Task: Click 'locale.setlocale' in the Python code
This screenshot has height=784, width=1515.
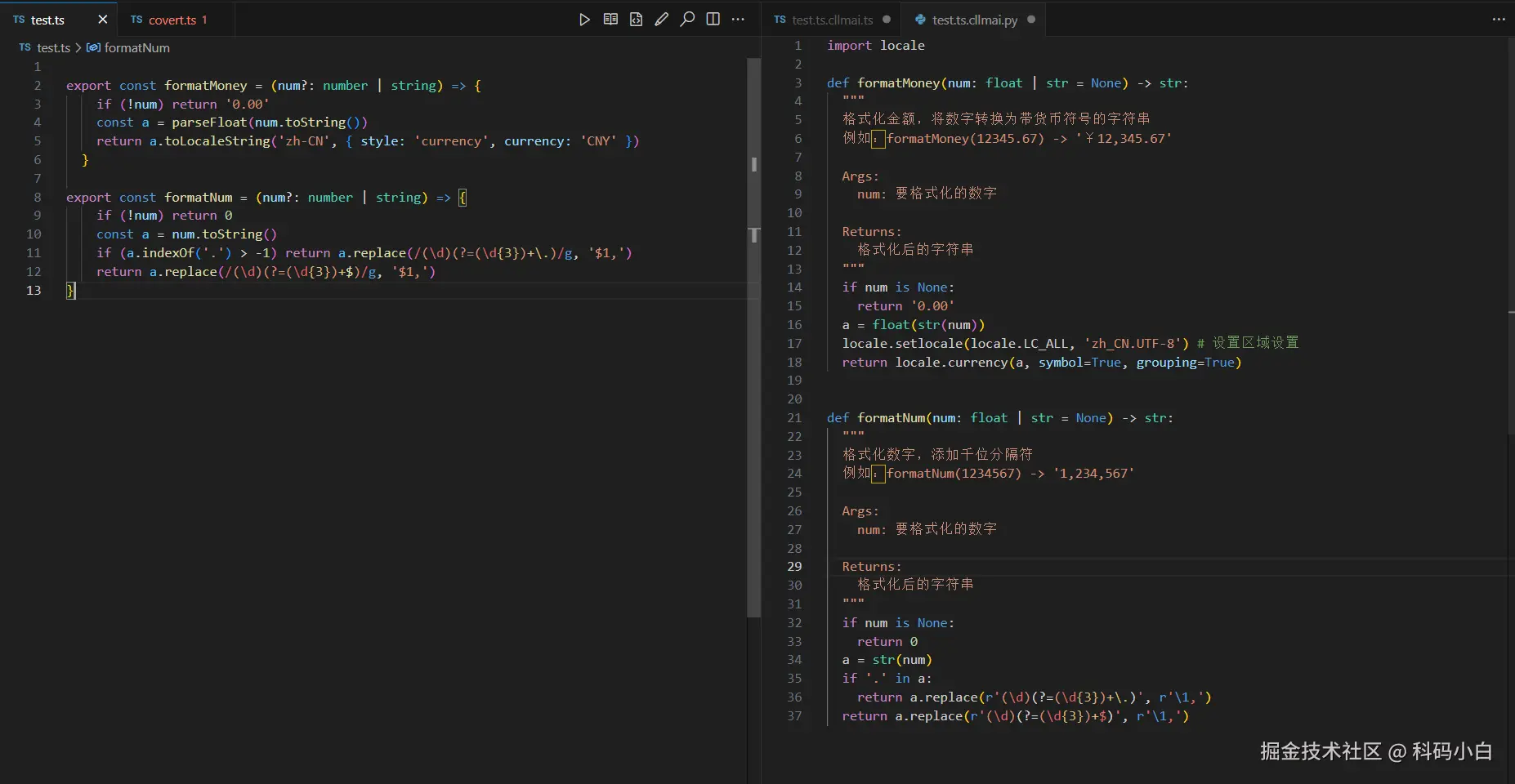Action: [902, 344]
